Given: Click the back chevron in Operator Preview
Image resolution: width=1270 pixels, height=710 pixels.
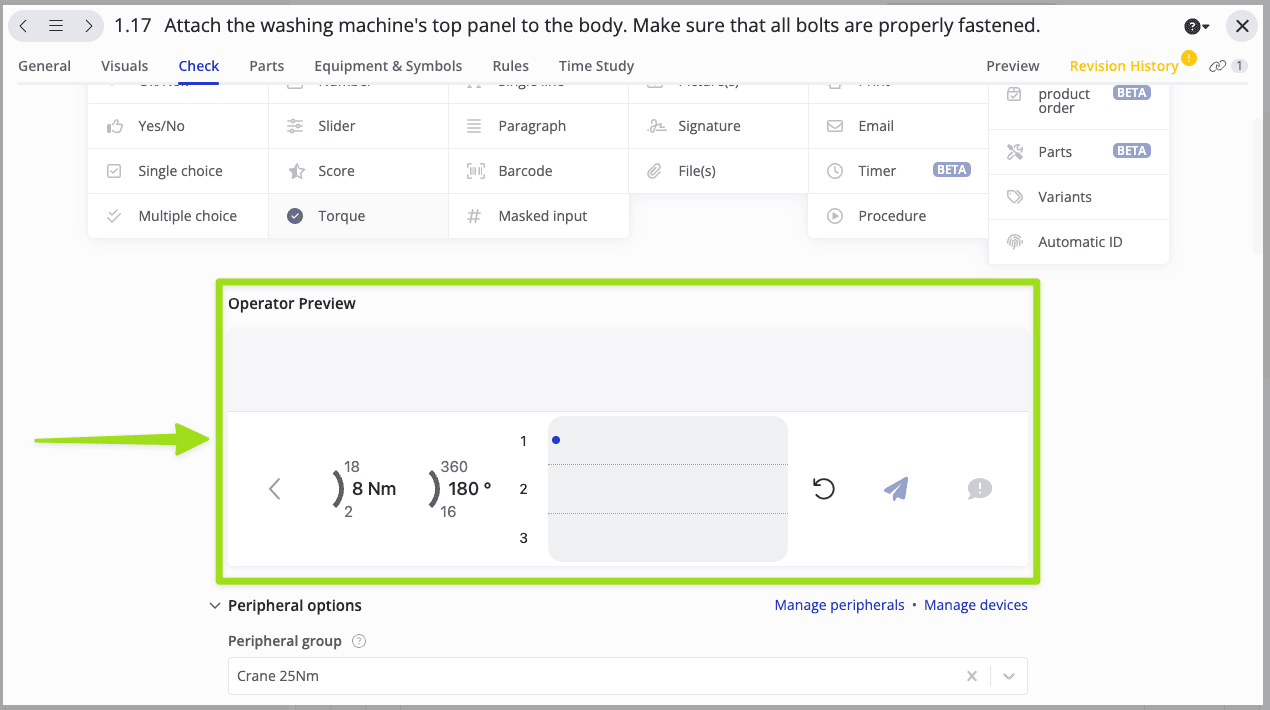Looking at the screenshot, I should (x=275, y=489).
